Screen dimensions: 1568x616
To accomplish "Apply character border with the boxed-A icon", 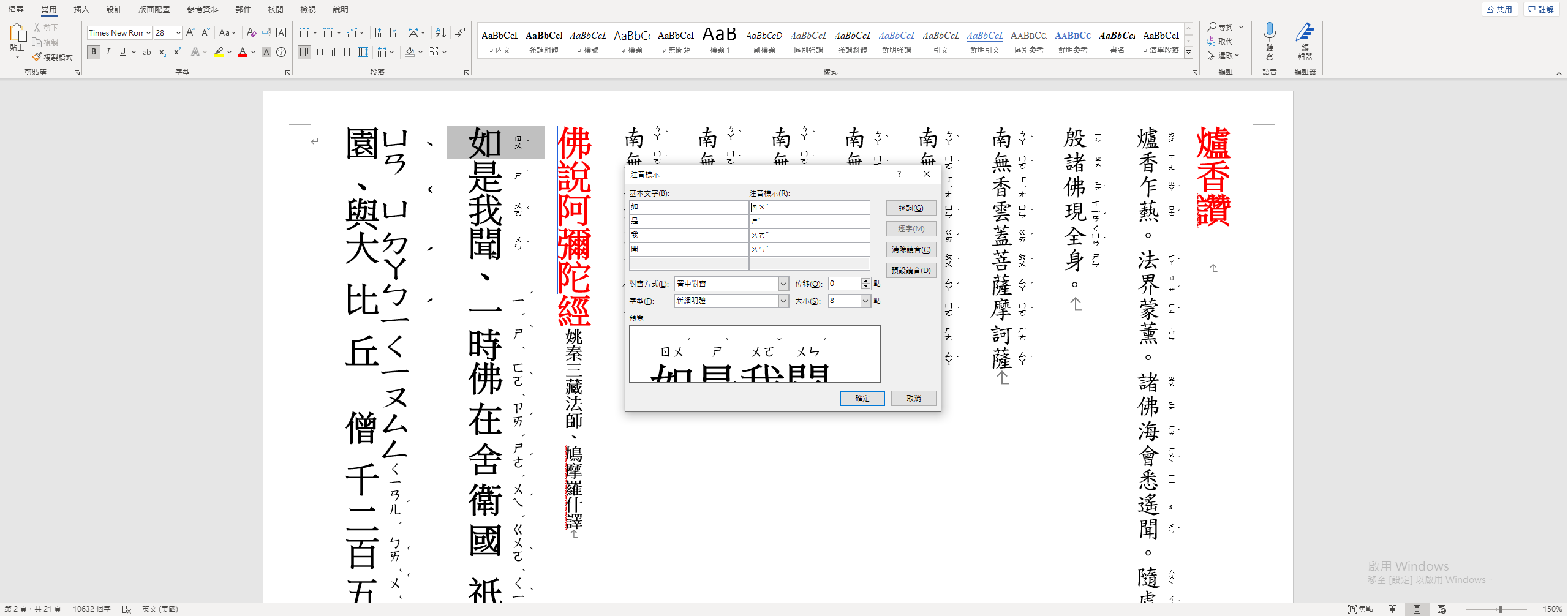I will click(x=281, y=32).
